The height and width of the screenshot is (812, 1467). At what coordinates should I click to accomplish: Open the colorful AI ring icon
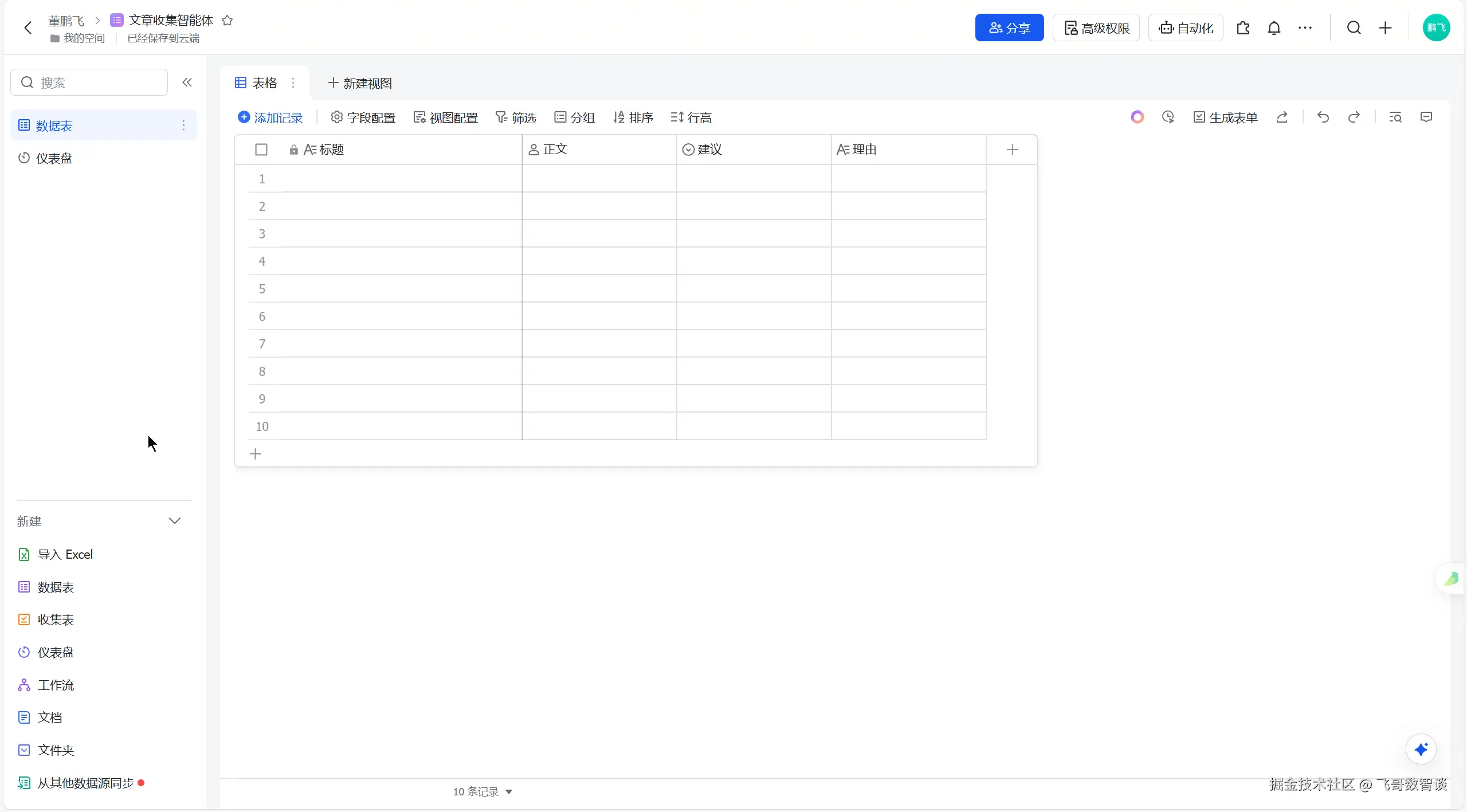(x=1137, y=117)
